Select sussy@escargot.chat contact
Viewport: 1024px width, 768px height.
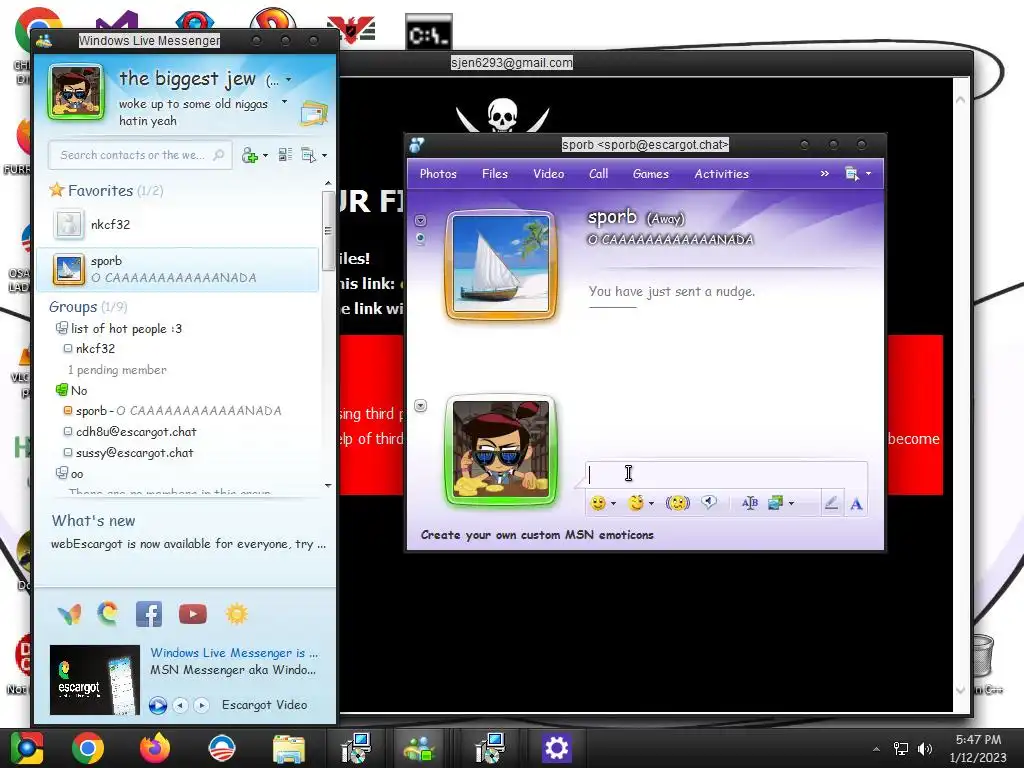[135, 453]
